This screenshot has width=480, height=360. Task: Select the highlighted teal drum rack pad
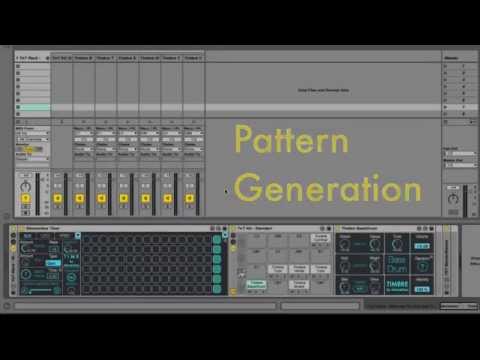tap(256, 284)
